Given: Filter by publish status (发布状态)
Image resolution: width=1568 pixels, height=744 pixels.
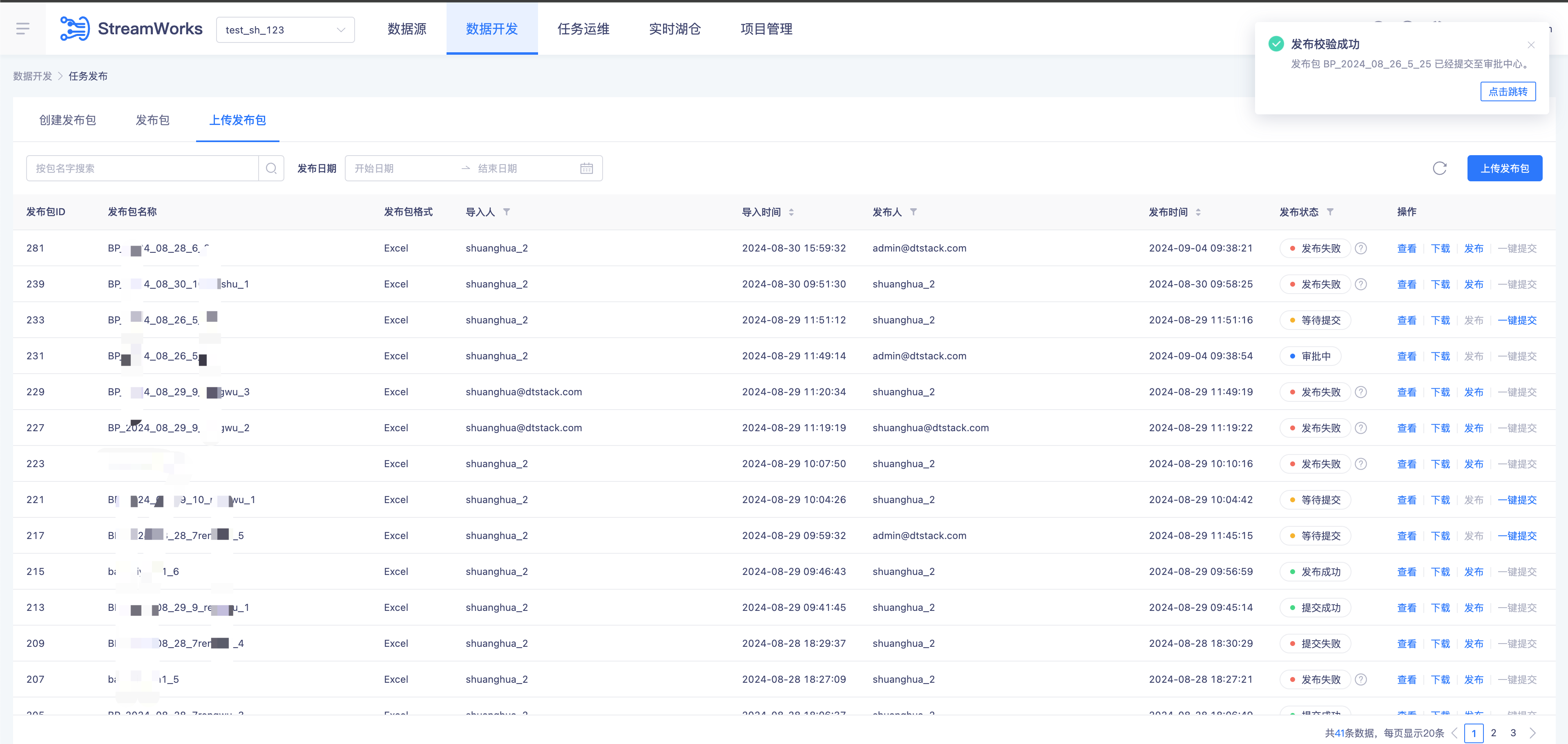Looking at the screenshot, I should click(x=1330, y=212).
